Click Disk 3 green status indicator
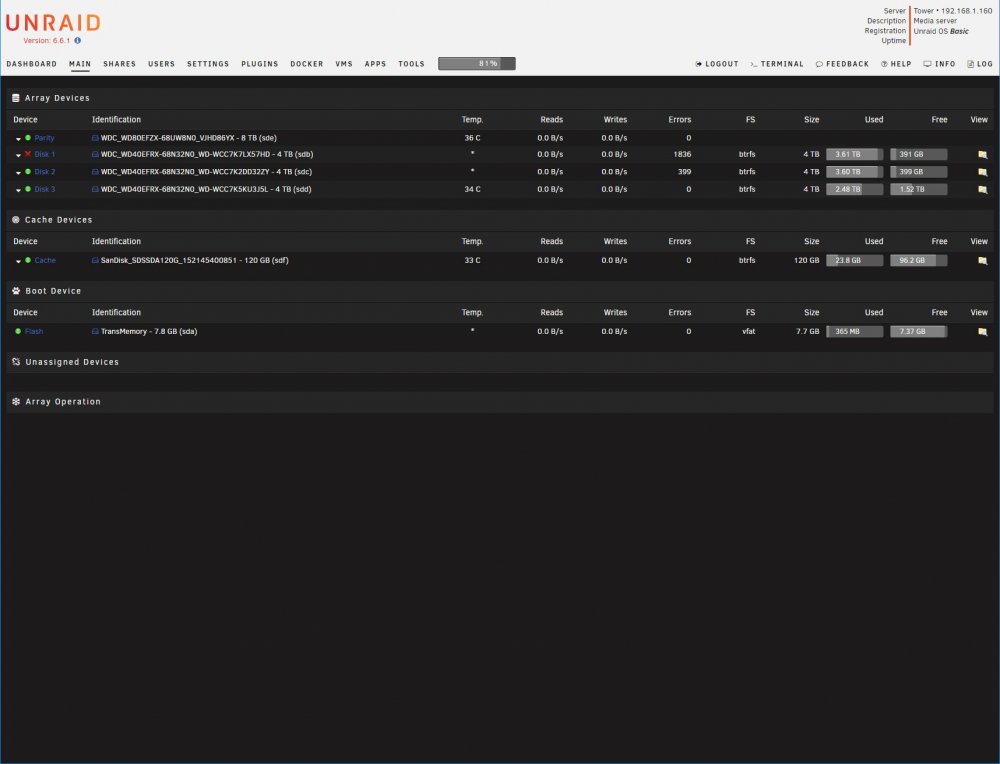1000x764 pixels. coord(28,189)
